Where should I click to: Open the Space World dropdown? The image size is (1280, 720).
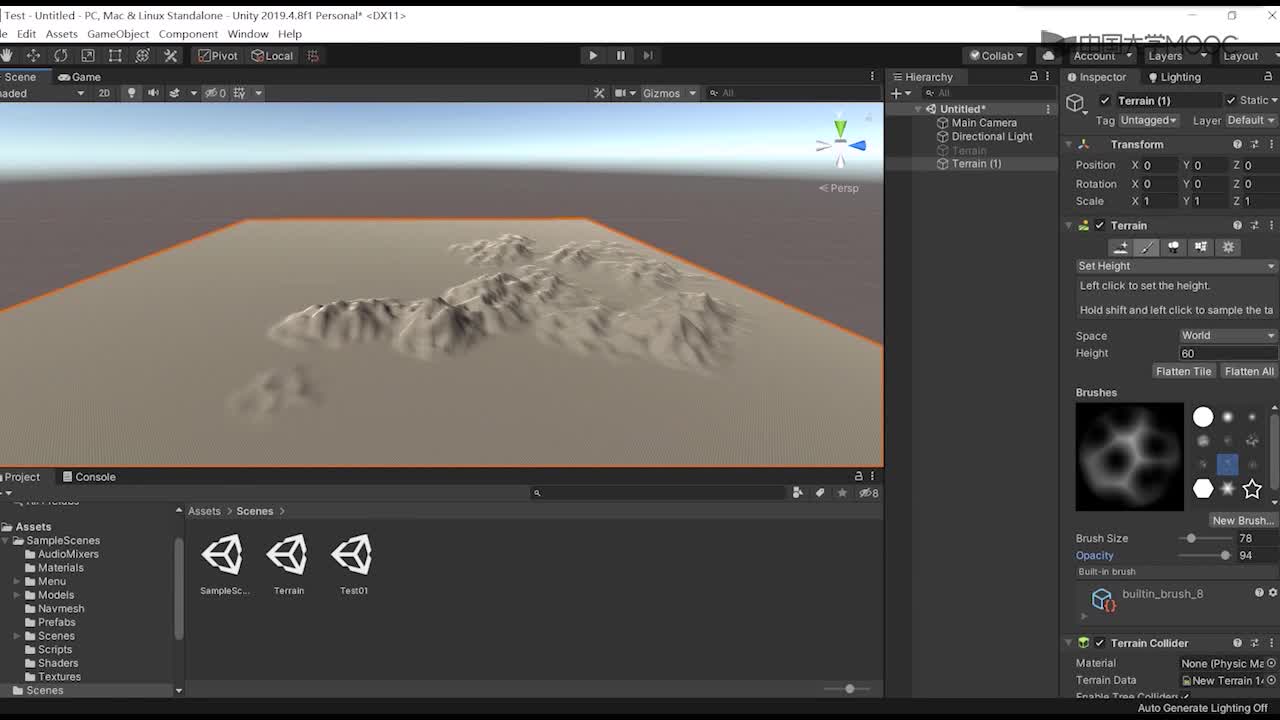point(1228,336)
